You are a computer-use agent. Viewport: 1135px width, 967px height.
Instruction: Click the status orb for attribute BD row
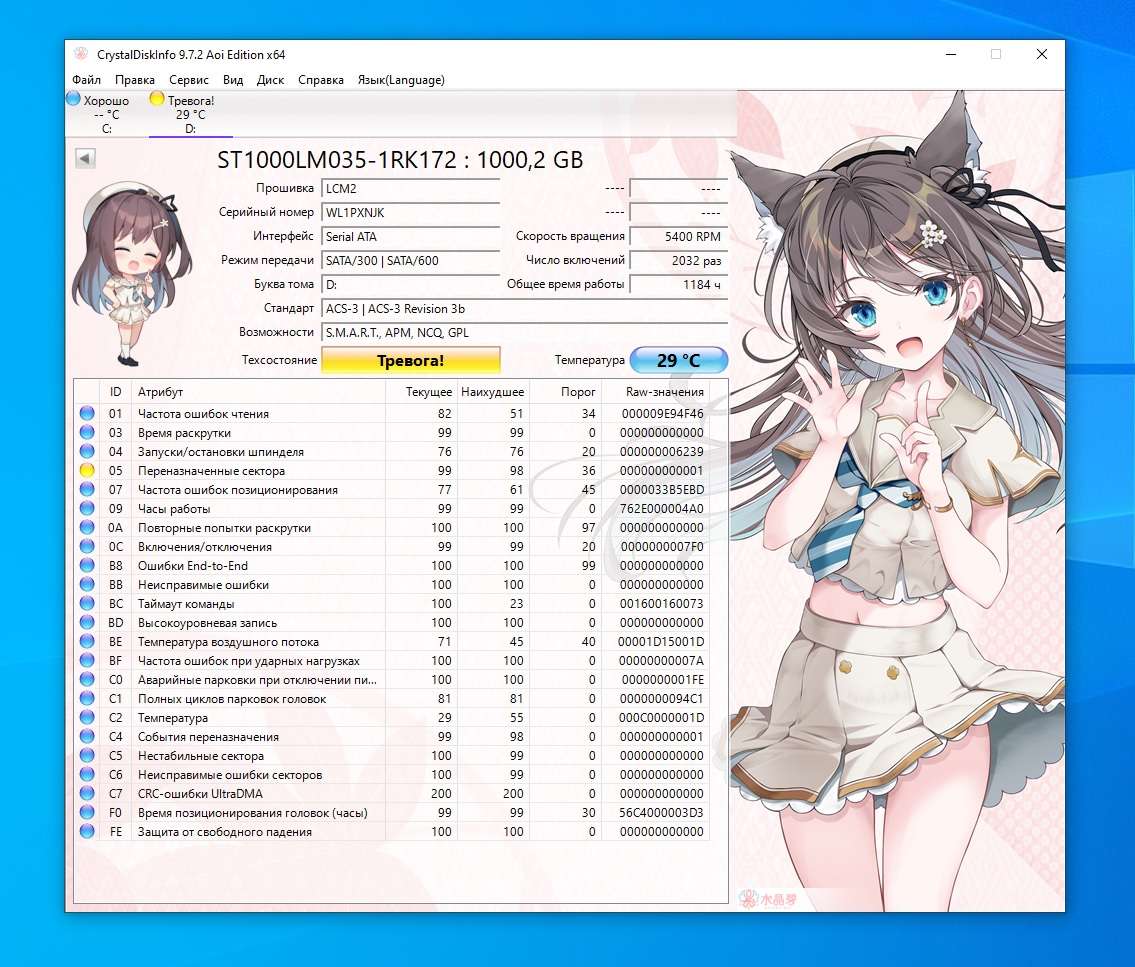87,622
